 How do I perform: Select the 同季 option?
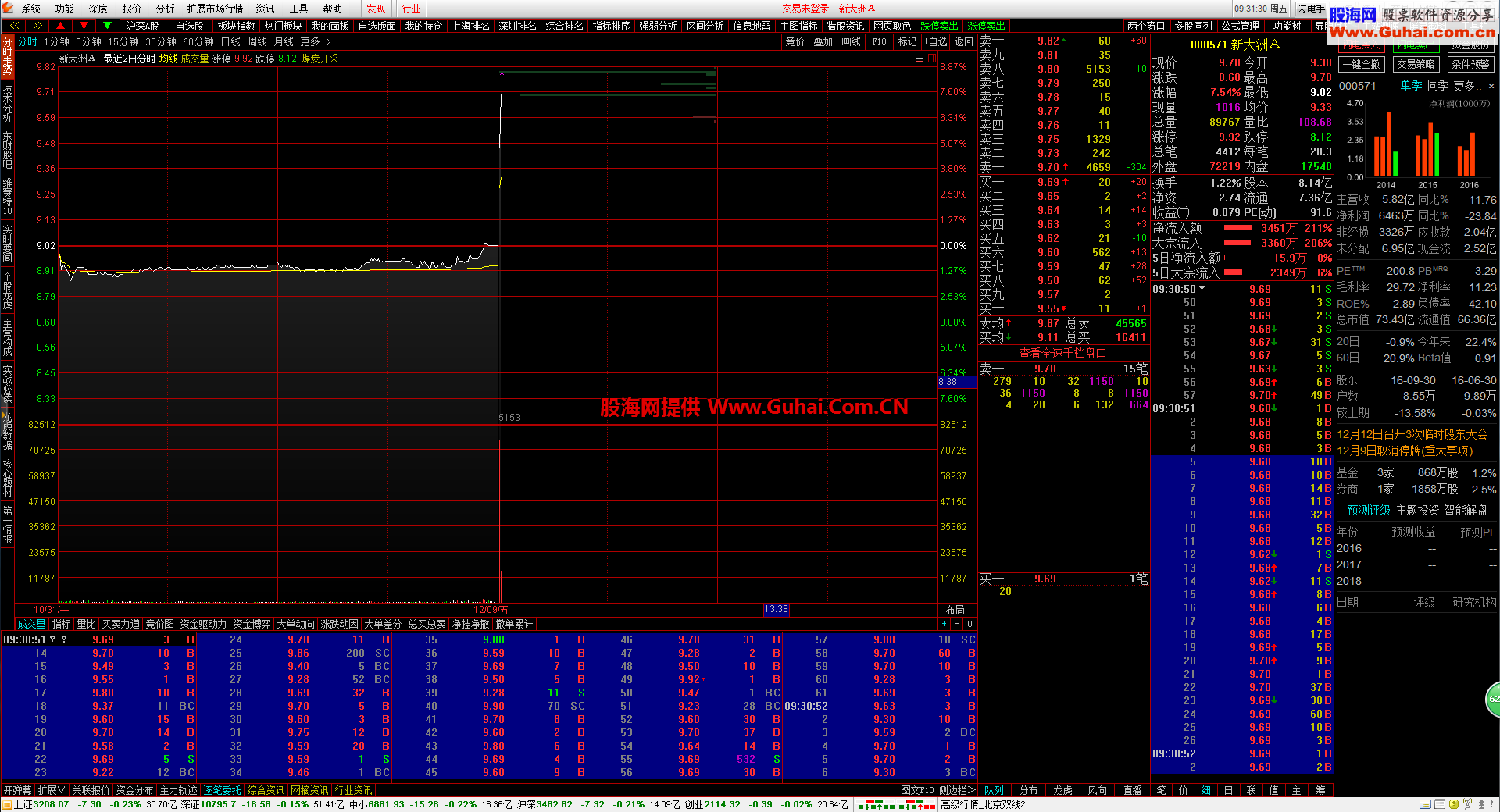(x=1437, y=85)
